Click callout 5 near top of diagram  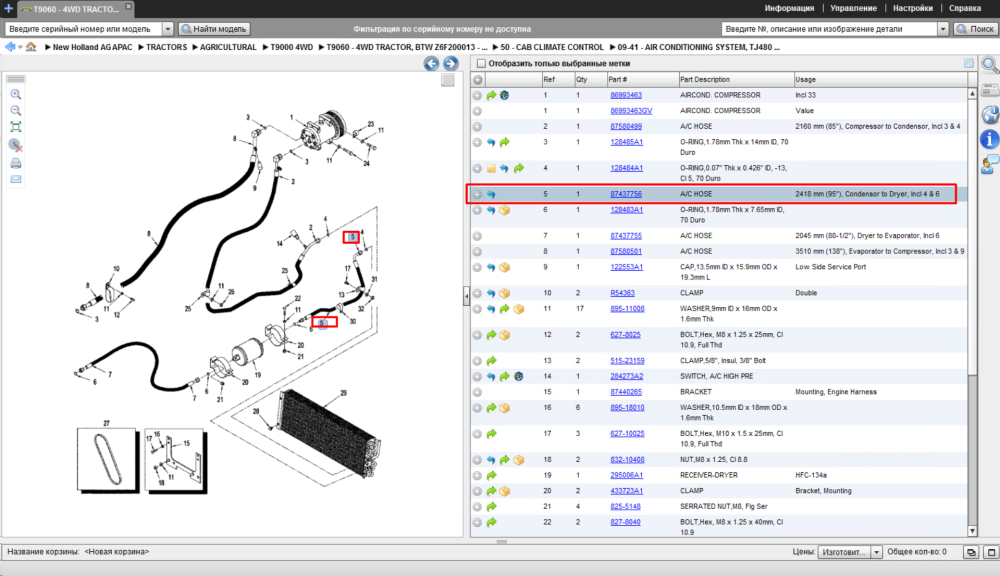click(x=351, y=237)
